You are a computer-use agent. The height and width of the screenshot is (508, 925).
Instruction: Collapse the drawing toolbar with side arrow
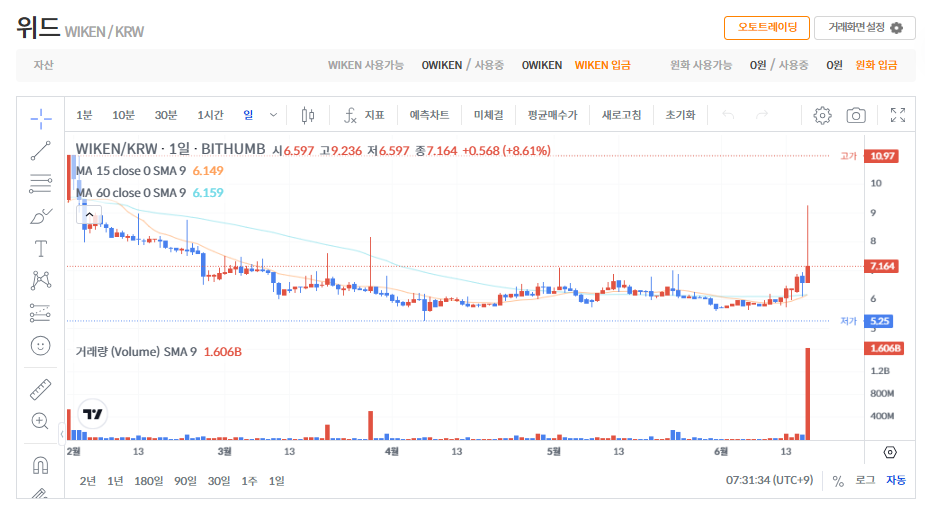point(62,434)
